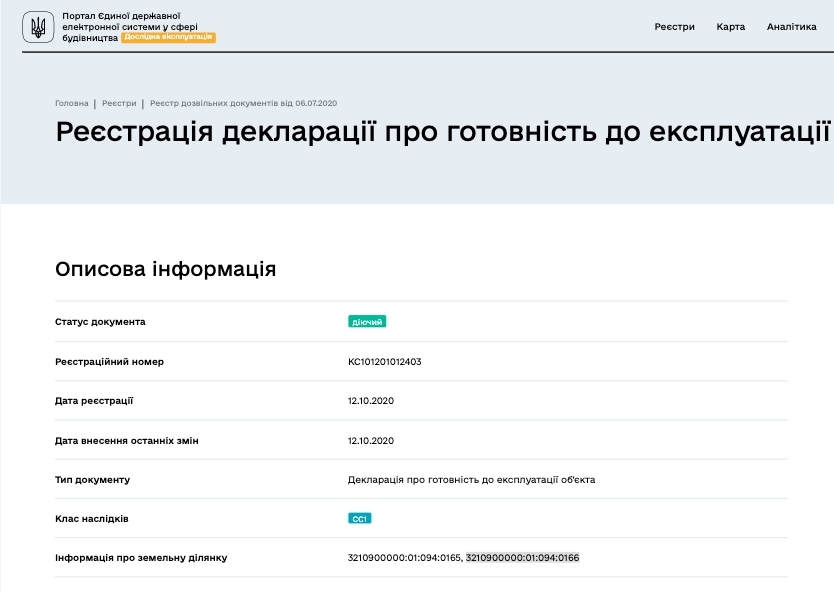The width and height of the screenshot is (834, 593).
Task: Click the Дослідна експлуатація orange badge
Action: point(168,37)
